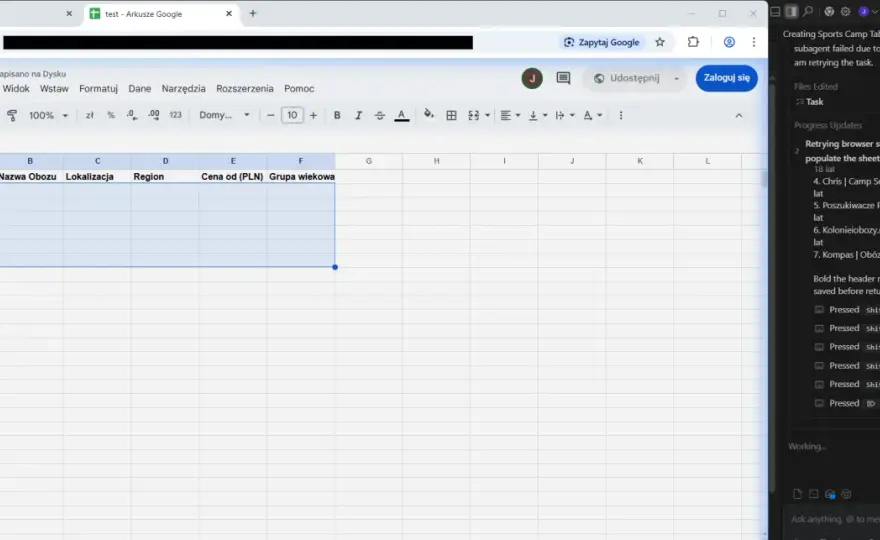Select the paint format tool
Viewport: 880px width, 540px height.
click(x=12, y=115)
